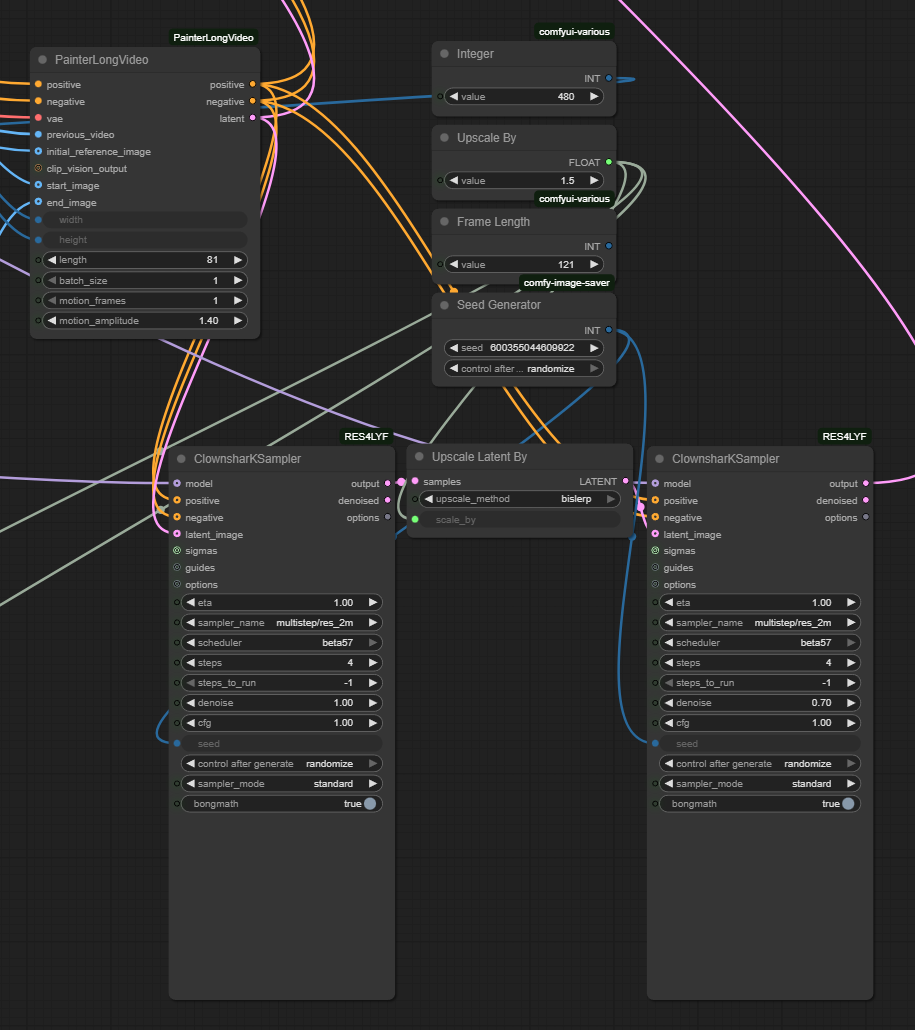Click the LATENT output socket on Upscale Latent By

(625, 481)
